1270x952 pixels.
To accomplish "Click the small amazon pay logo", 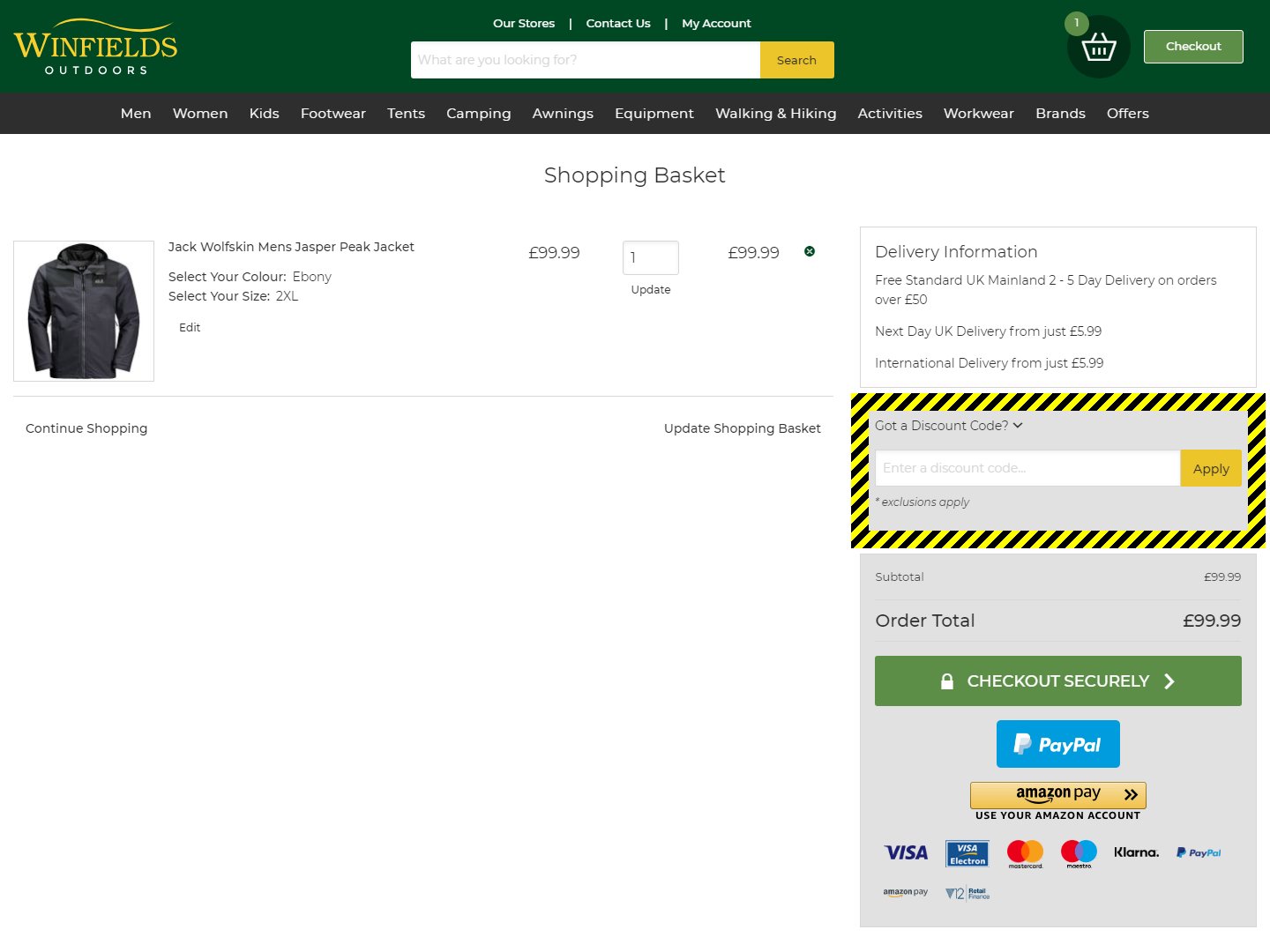I will (x=906, y=892).
